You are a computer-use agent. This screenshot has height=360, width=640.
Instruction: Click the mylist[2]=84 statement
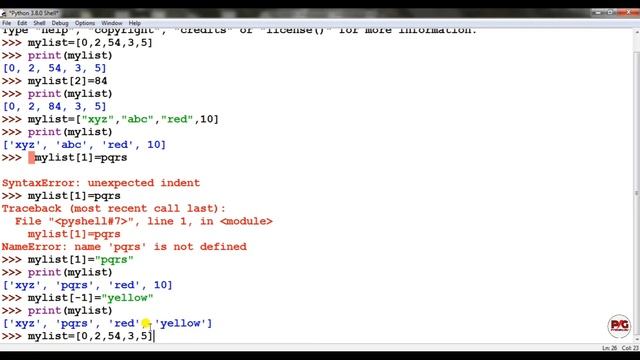coord(68,81)
